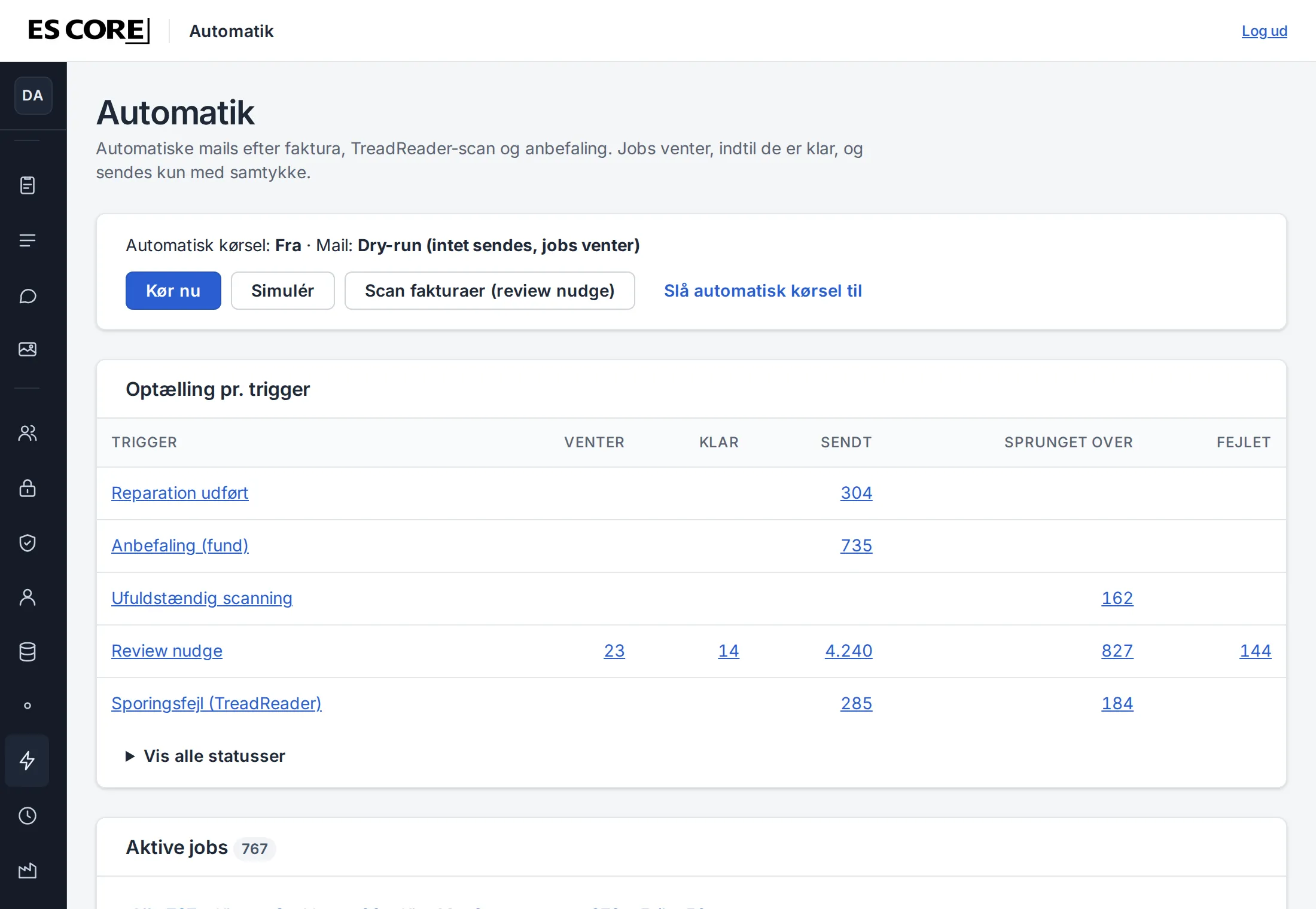Viewport: 1316px width, 909px height.
Task: Open the single person profile sidebar icon
Action: pos(28,597)
